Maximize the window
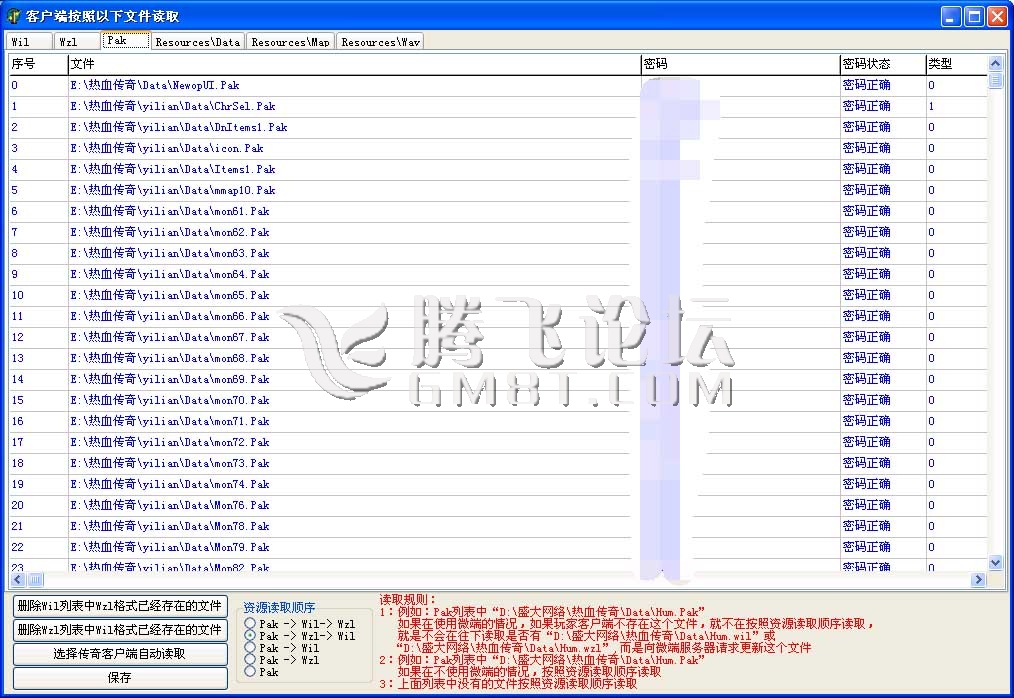 (x=974, y=17)
